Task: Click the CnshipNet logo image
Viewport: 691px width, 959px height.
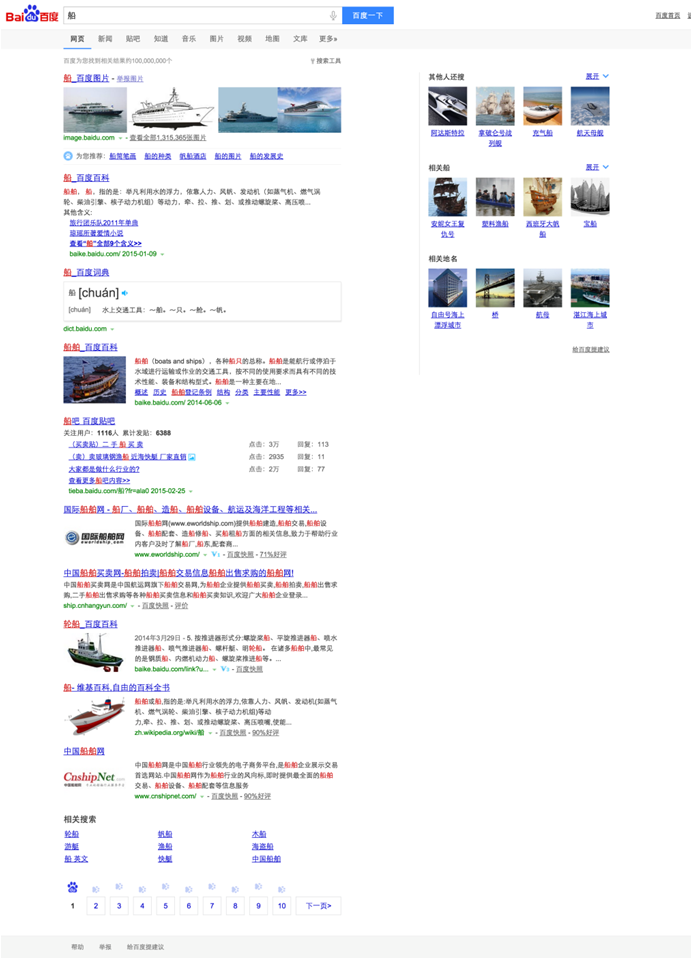Action: point(94,778)
